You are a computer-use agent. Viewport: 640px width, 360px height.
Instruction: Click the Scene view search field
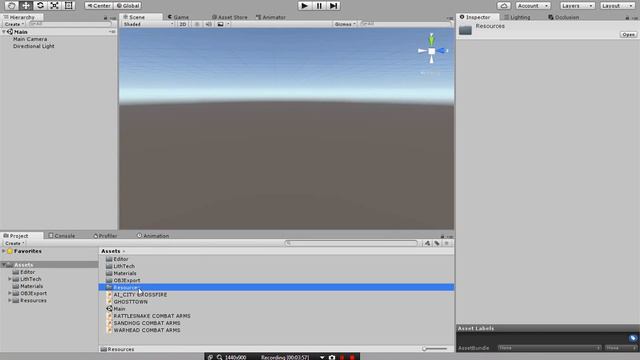tap(405, 24)
